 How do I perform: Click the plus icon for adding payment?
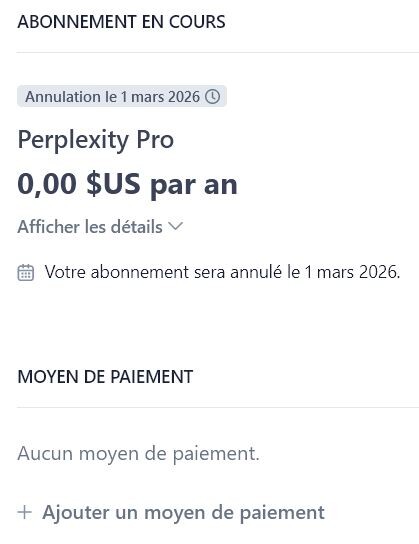pyautogui.click(x=25, y=512)
